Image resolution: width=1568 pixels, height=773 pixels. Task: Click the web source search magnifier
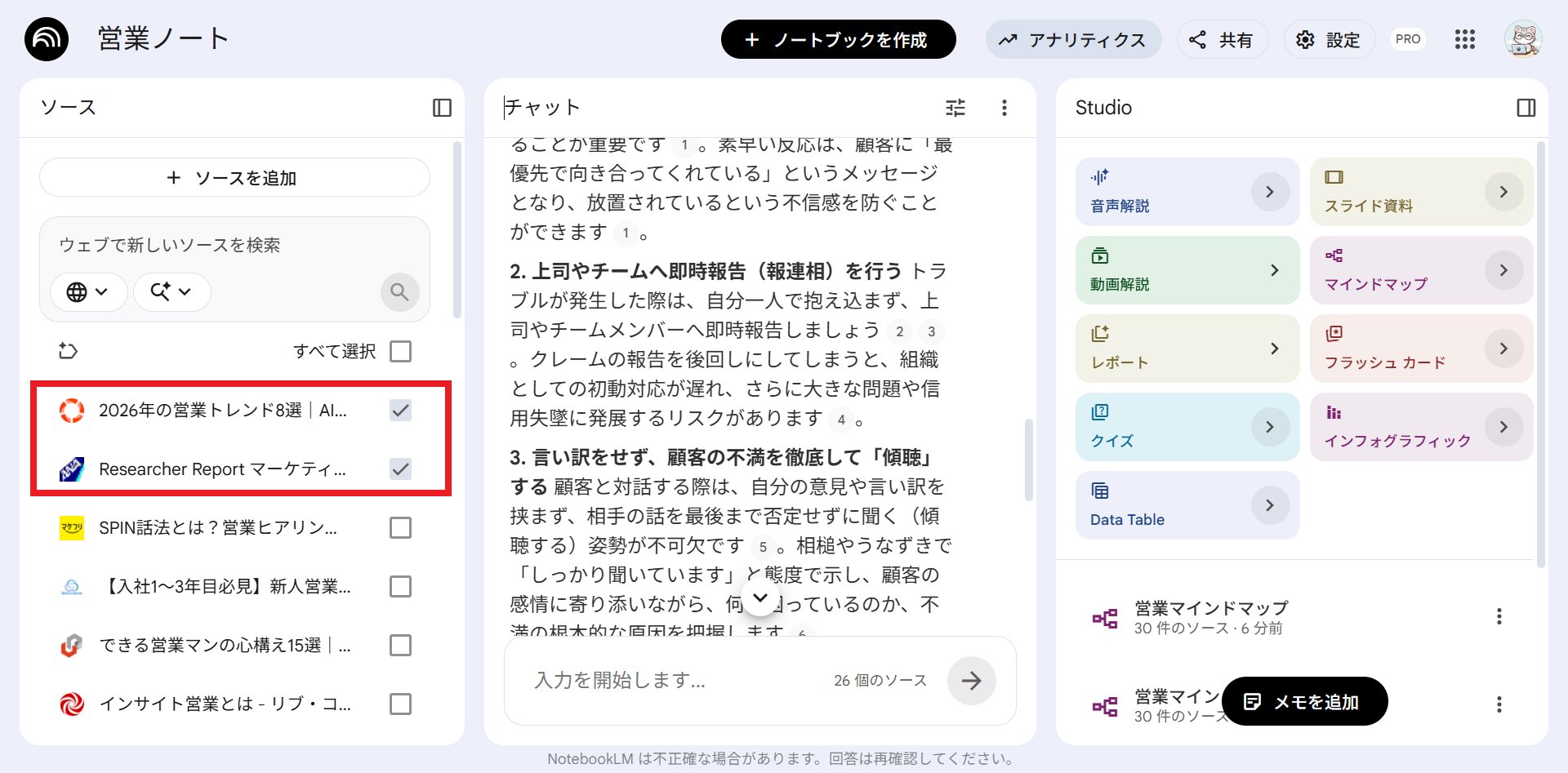click(399, 291)
